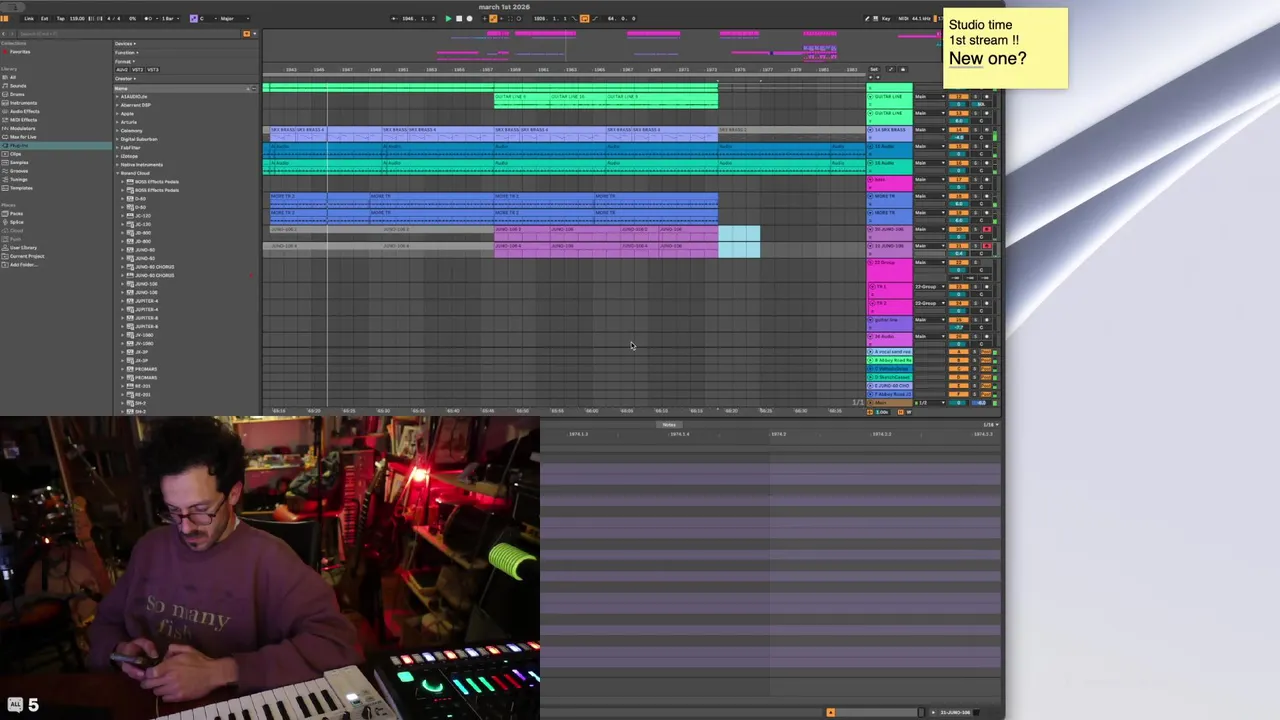The image size is (1280, 720).
Task: Toggle Ext external sync
Action: (44, 18)
